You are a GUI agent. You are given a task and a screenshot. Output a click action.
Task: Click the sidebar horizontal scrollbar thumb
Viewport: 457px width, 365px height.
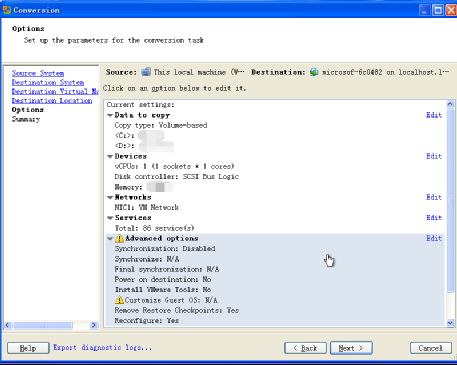pos(43,325)
